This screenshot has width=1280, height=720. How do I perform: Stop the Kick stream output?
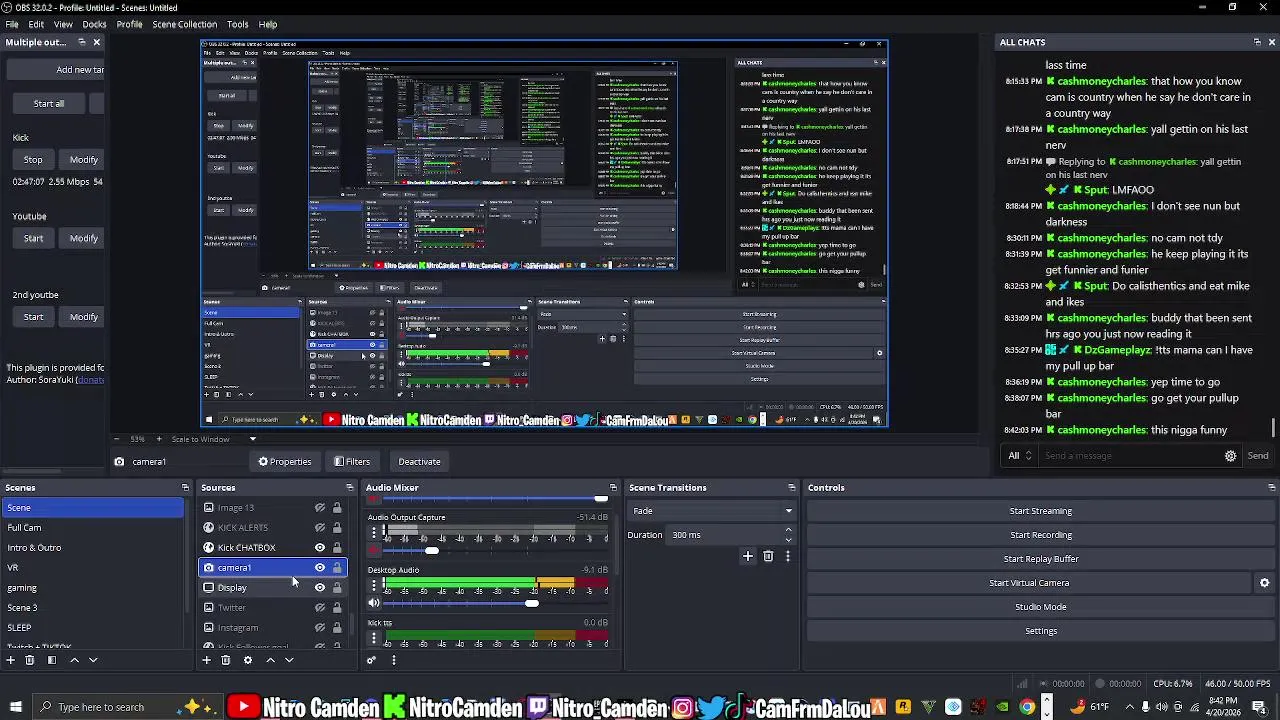33,160
